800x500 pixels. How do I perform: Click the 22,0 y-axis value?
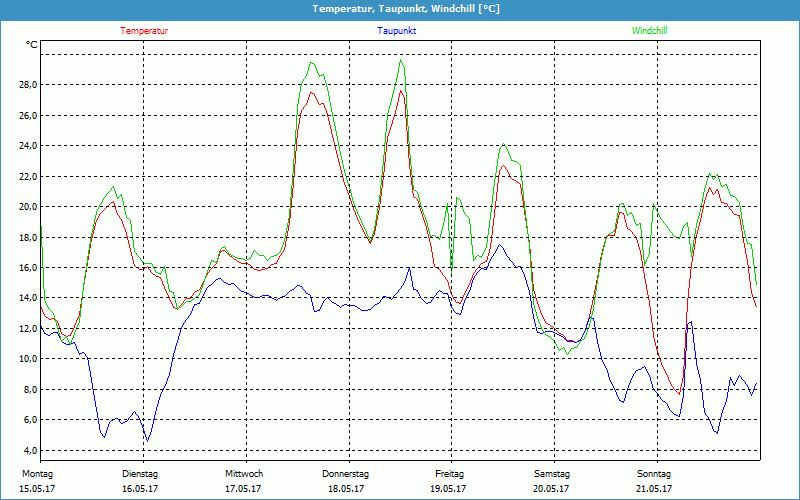click(28, 177)
